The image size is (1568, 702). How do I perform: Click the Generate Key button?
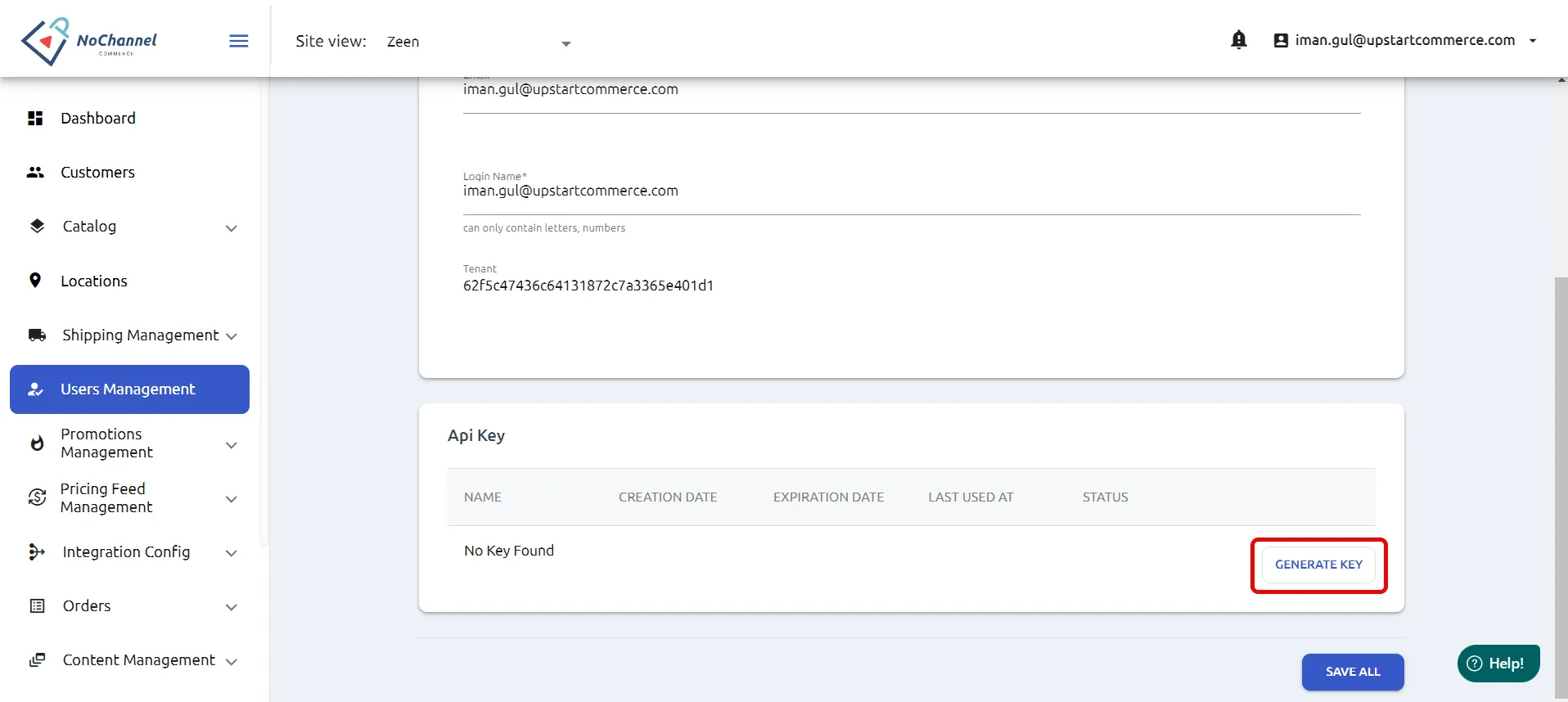click(x=1318, y=565)
